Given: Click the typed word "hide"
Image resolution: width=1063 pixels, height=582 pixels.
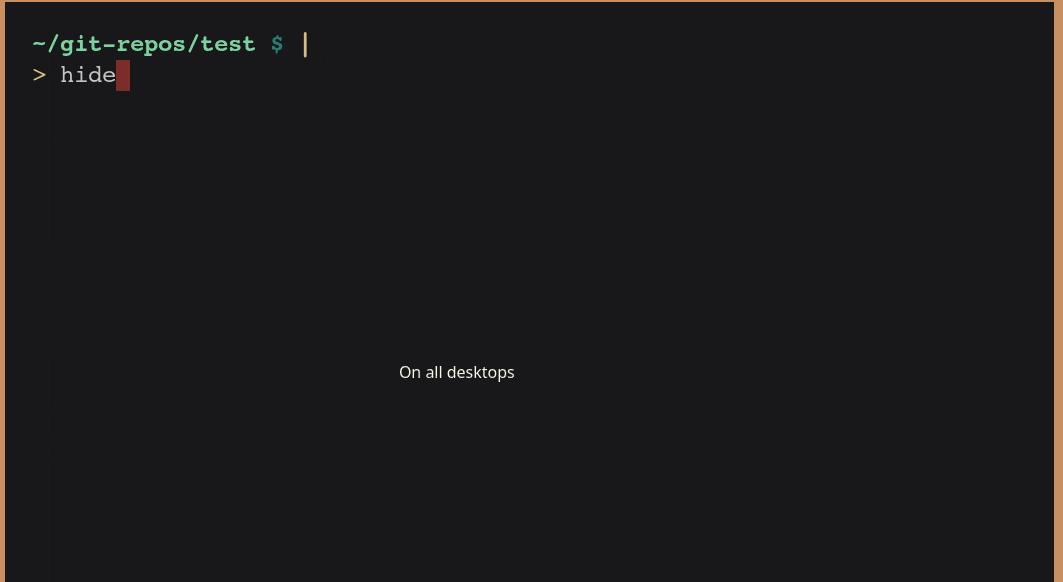Looking at the screenshot, I should (x=88, y=75).
